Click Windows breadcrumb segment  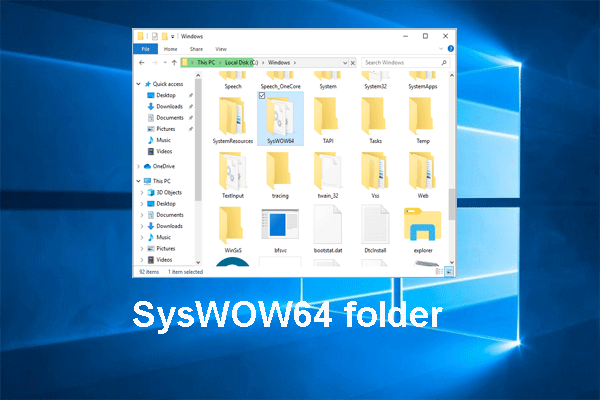click(279, 62)
